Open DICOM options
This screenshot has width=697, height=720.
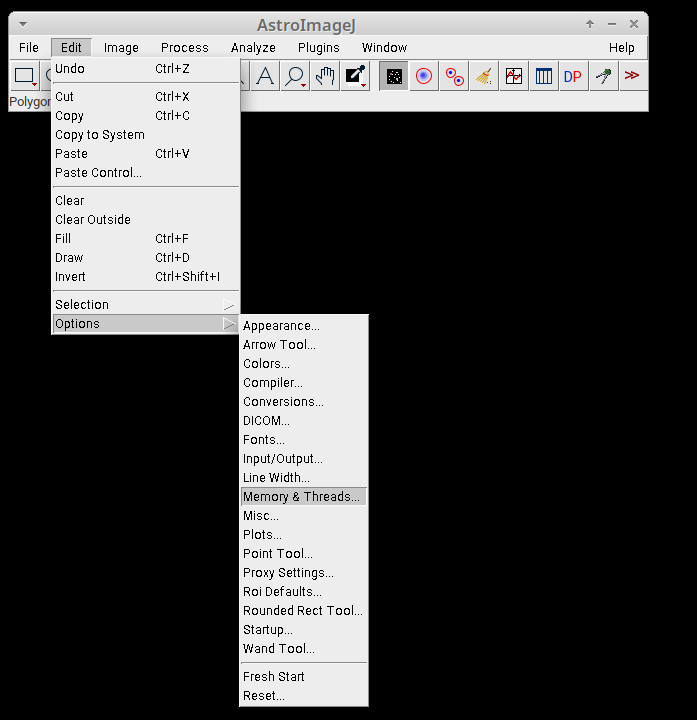[304, 421]
